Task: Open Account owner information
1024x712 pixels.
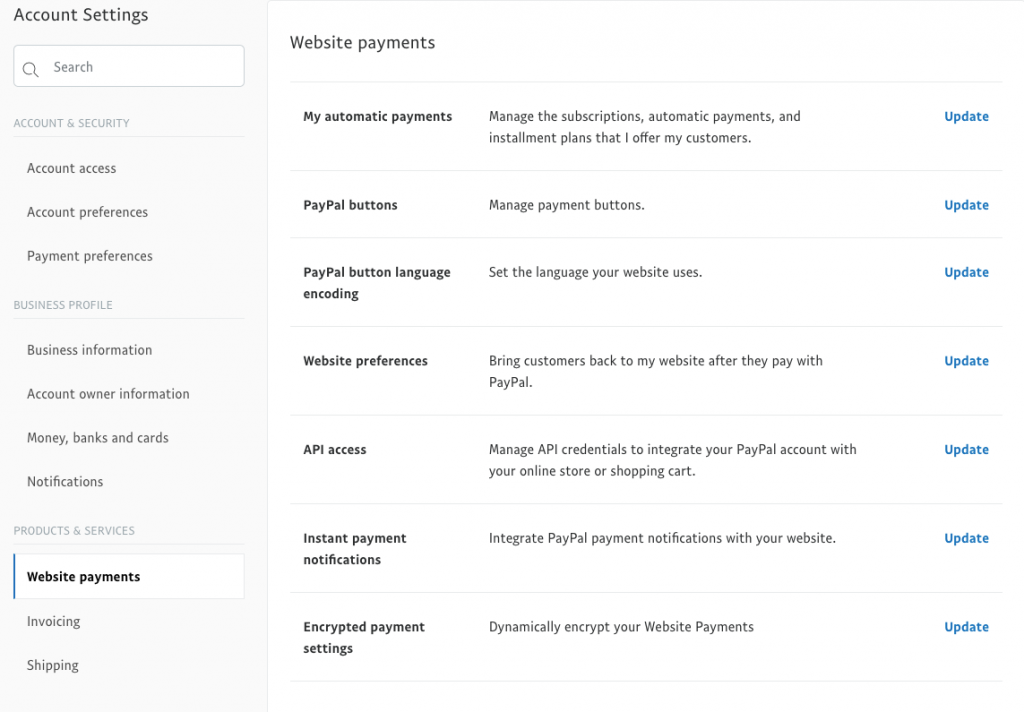Action: tap(108, 394)
